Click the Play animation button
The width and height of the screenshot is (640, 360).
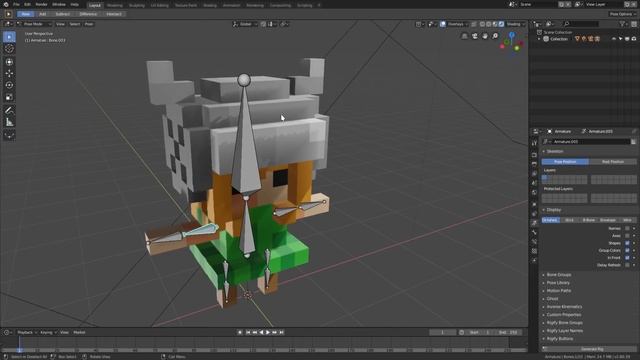click(268, 333)
